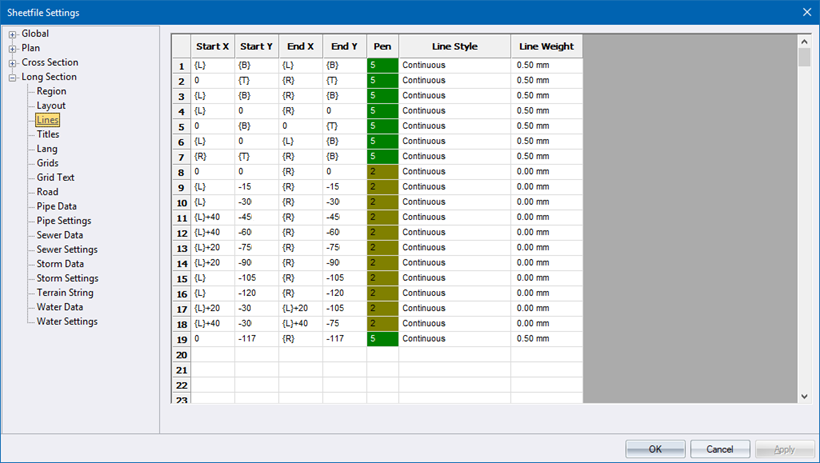Image resolution: width=820 pixels, height=463 pixels.
Task: Close the Sheetfile Settings dialog
Action: (806, 11)
